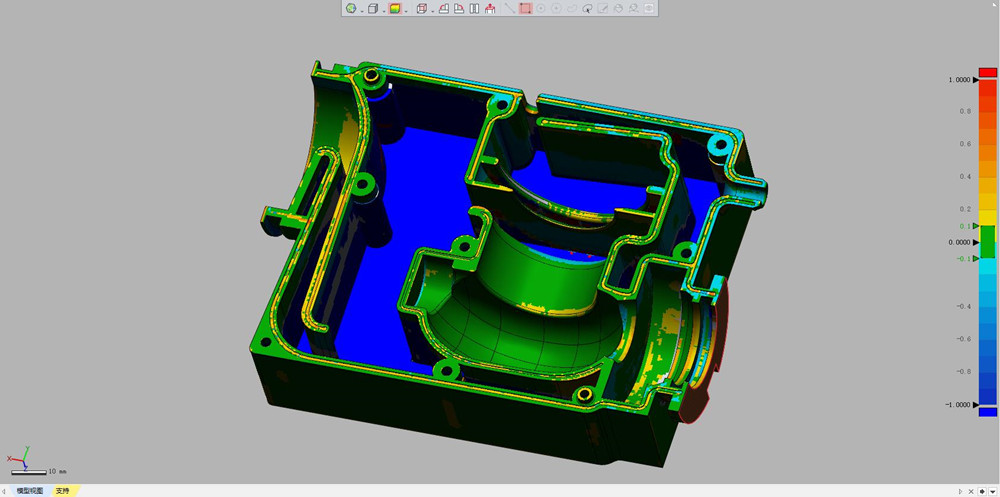Expand dropdown next to 3D box icon
The height and width of the screenshot is (497, 1000).
(x=383, y=10)
